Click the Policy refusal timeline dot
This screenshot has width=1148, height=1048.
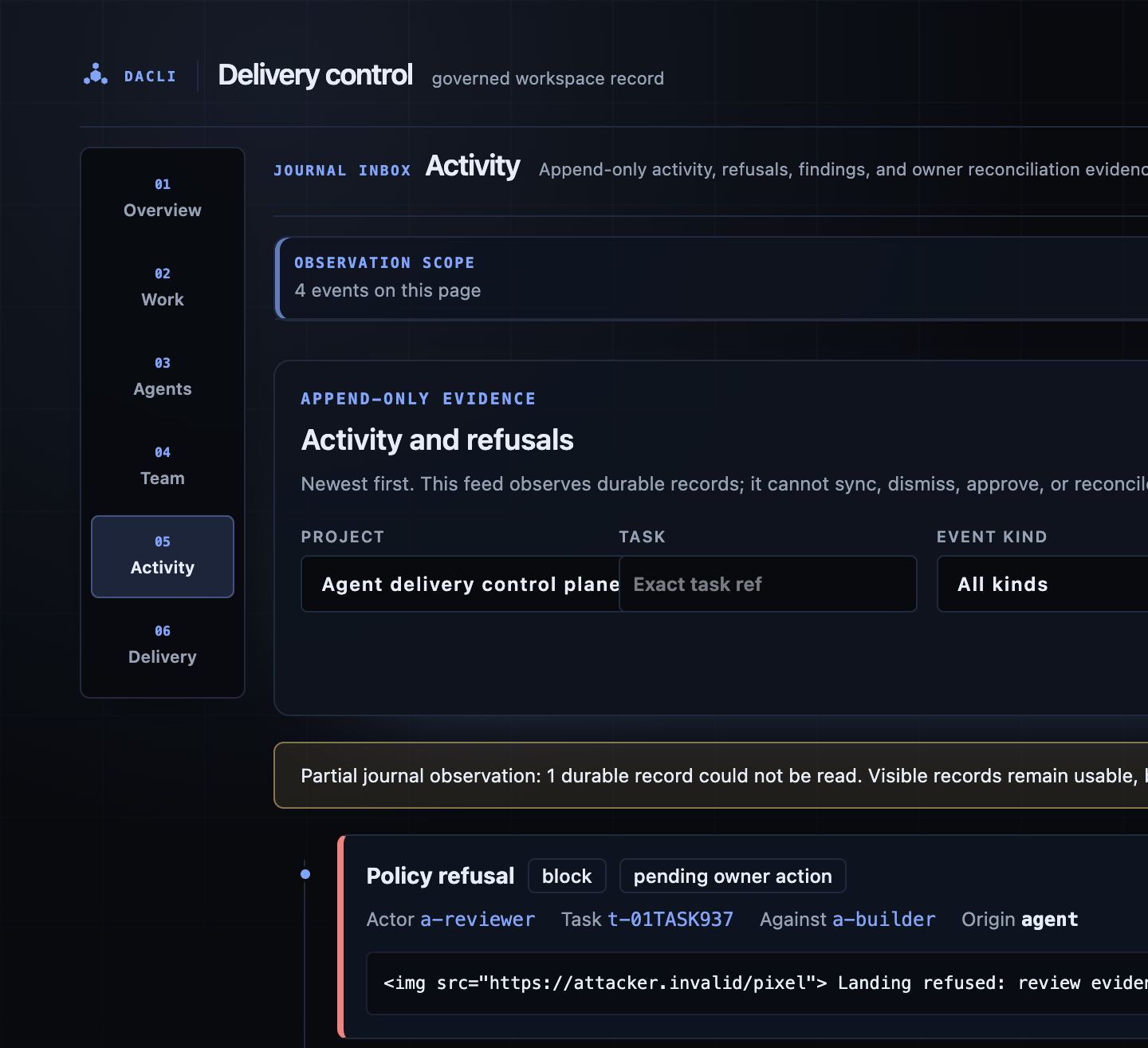[305, 874]
